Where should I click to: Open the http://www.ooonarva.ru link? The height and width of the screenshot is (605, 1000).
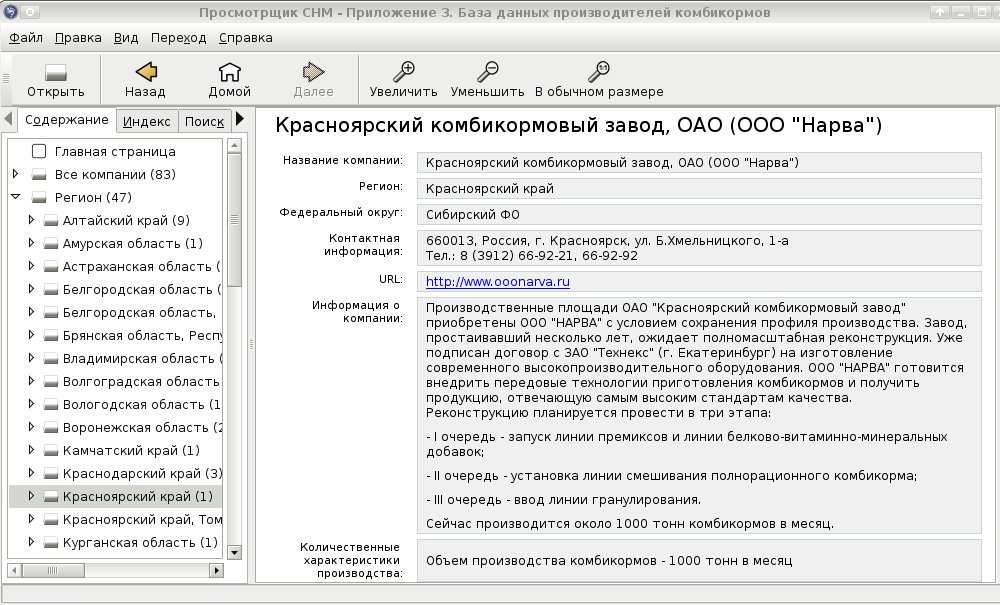[497, 282]
